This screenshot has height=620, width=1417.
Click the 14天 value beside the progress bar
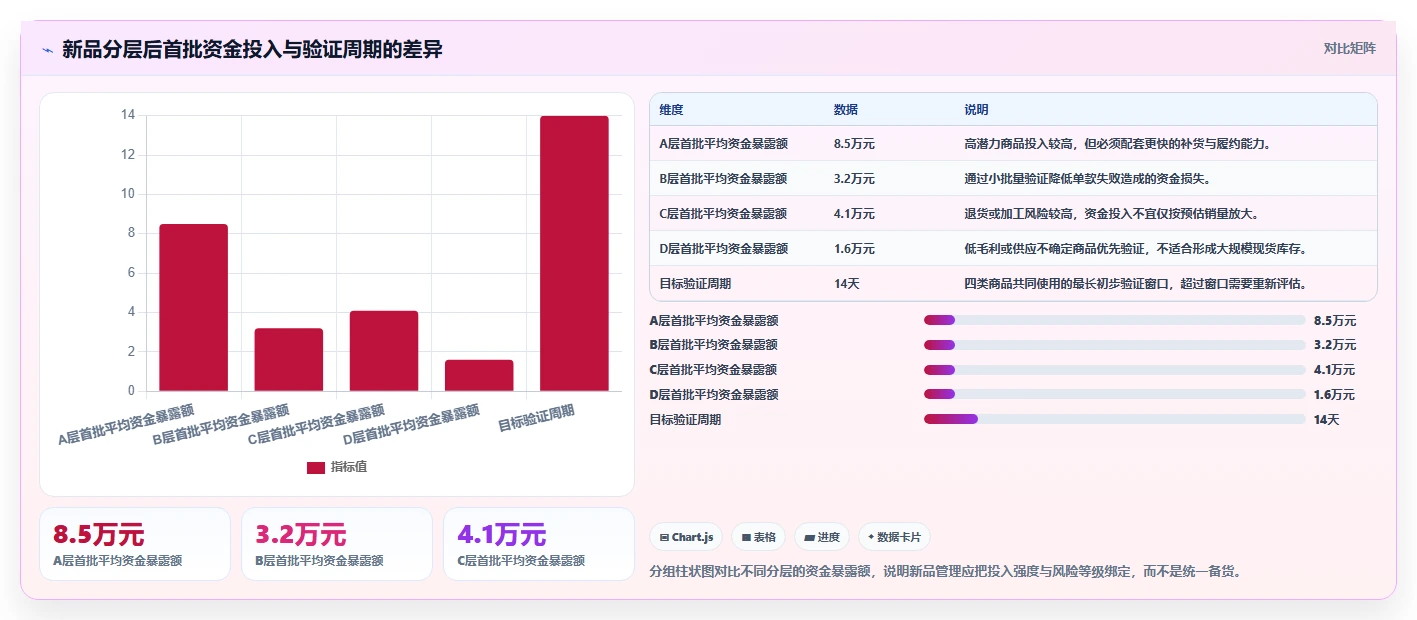pyautogui.click(x=1326, y=420)
